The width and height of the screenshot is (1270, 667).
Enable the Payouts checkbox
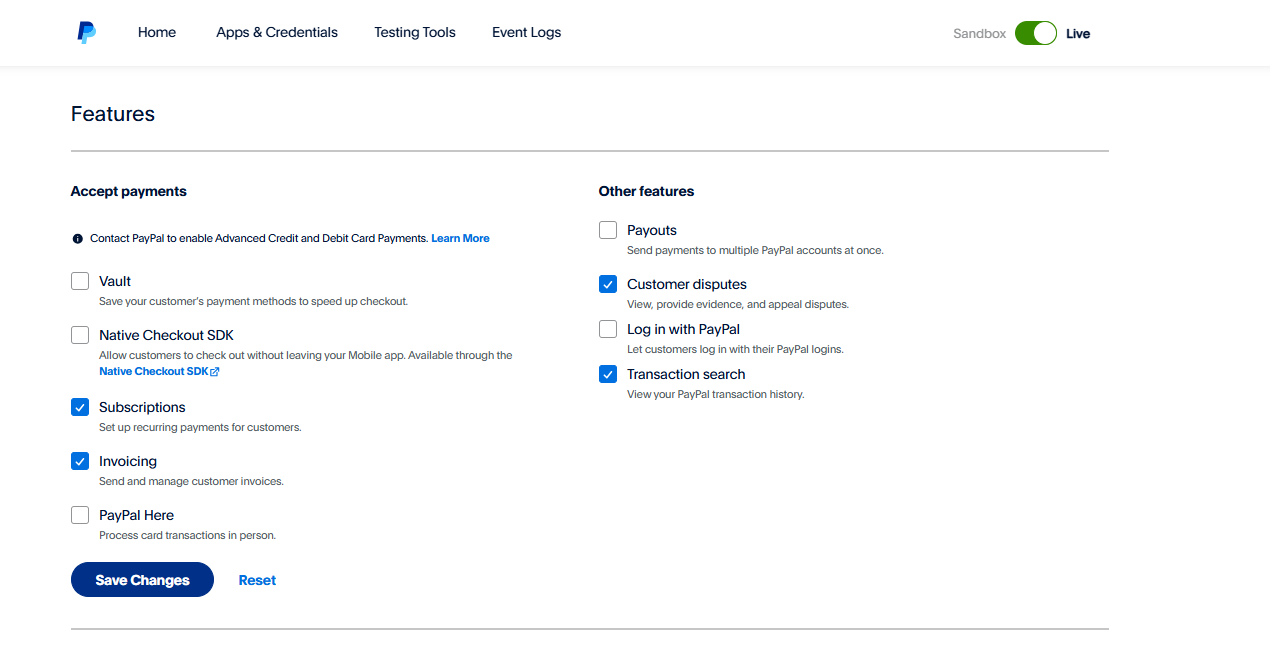pyautogui.click(x=608, y=230)
